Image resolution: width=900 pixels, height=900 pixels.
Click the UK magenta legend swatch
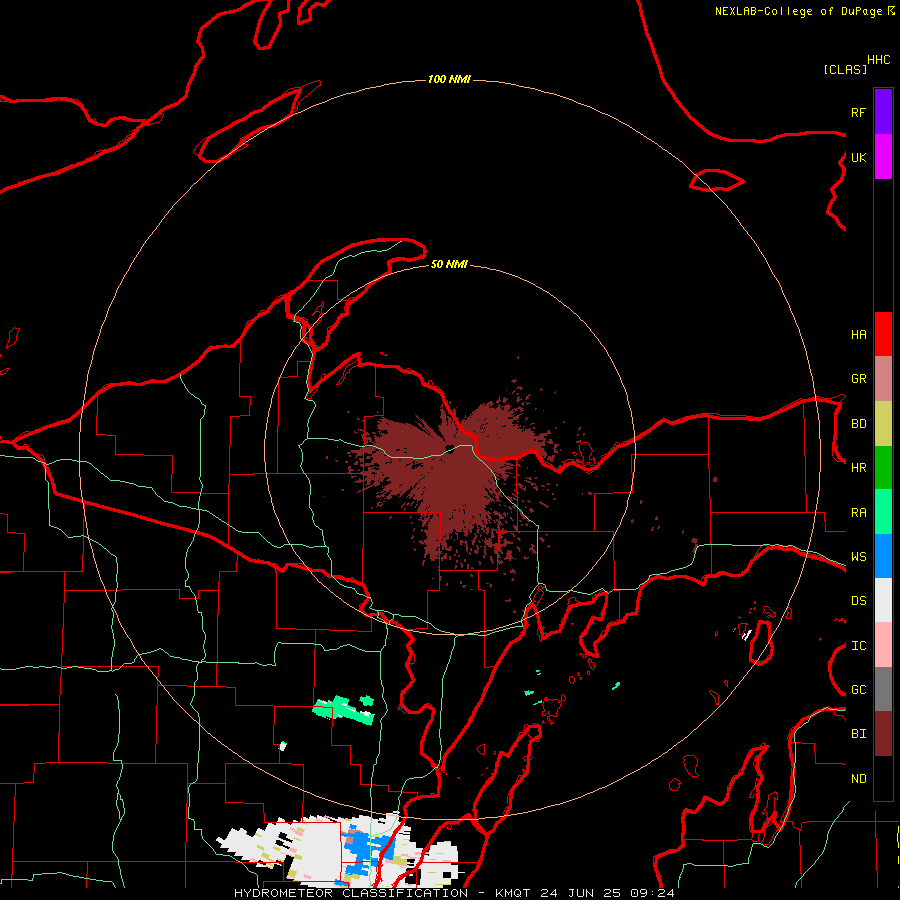click(x=883, y=157)
